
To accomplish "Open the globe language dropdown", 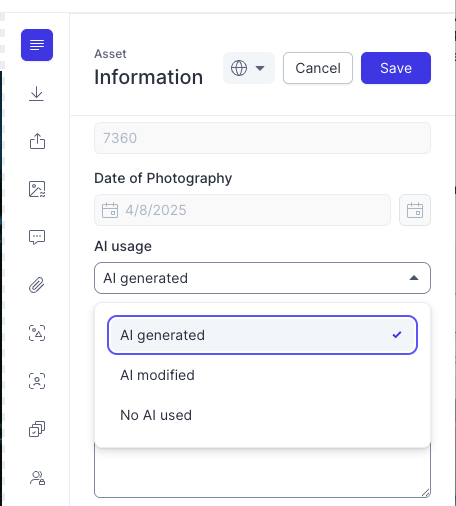I will coord(249,68).
